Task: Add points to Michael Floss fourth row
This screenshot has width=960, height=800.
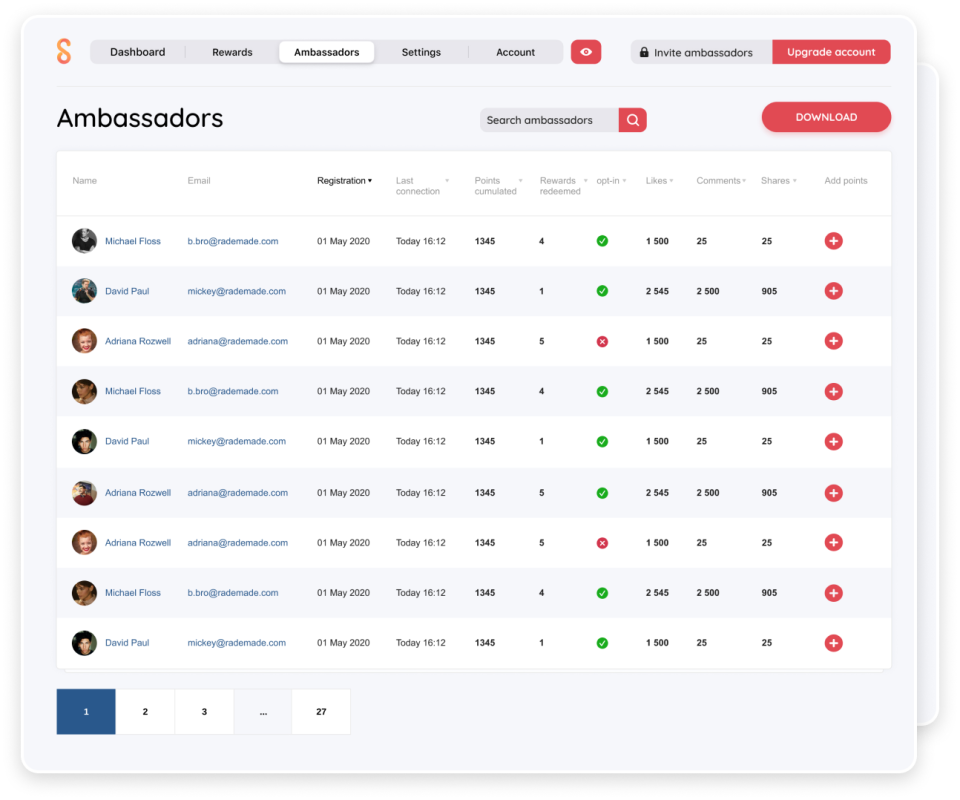Action: 833,391
